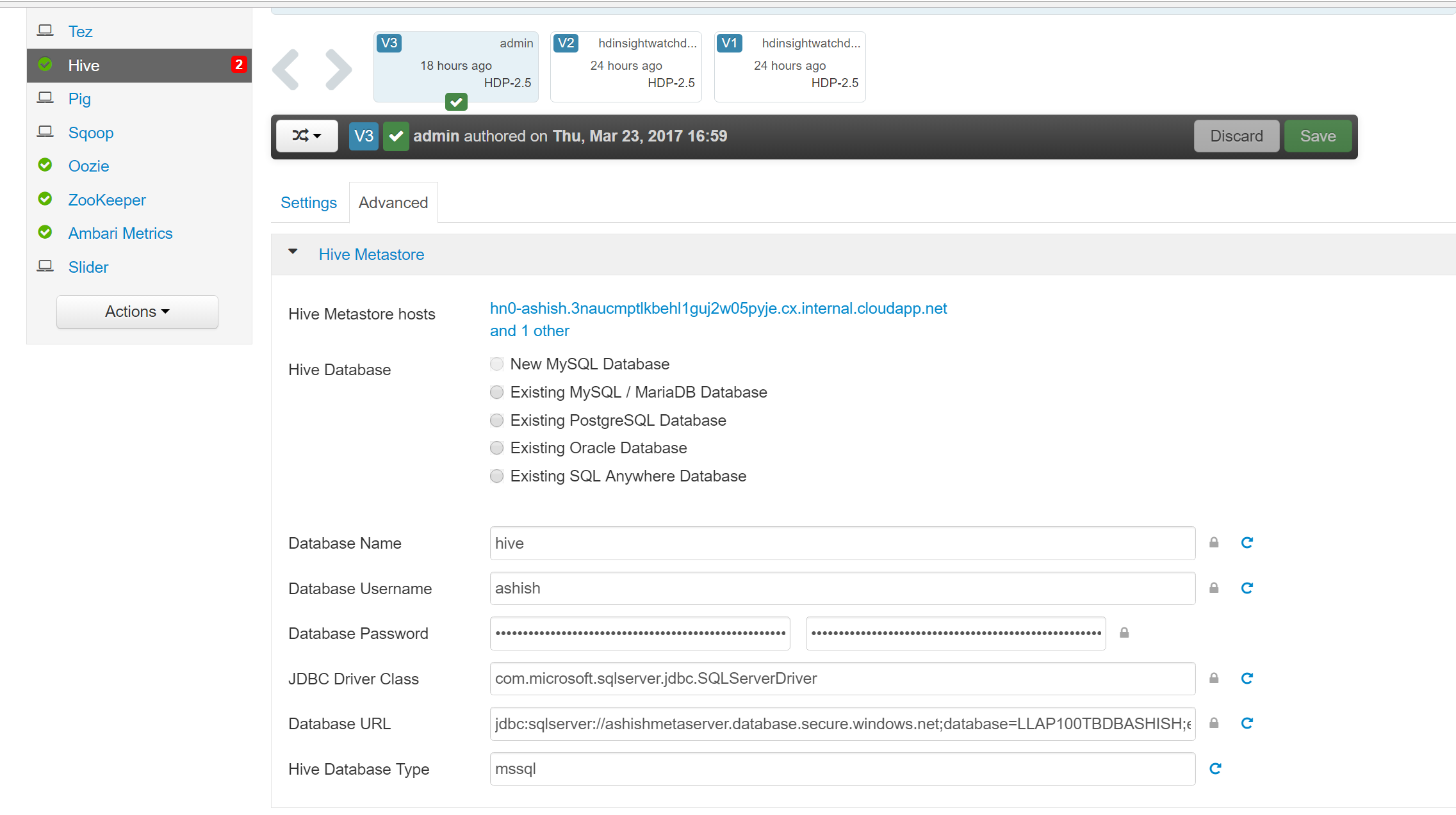Collapse the Hive Metastore section
The width and height of the screenshot is (1456, 815).
293,252
